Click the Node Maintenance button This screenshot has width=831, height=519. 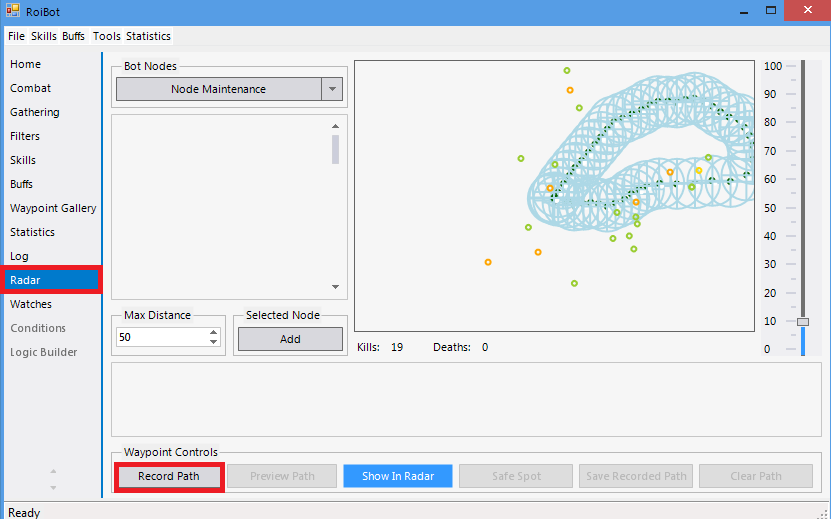pyautogui.click(x=218, y=89)
